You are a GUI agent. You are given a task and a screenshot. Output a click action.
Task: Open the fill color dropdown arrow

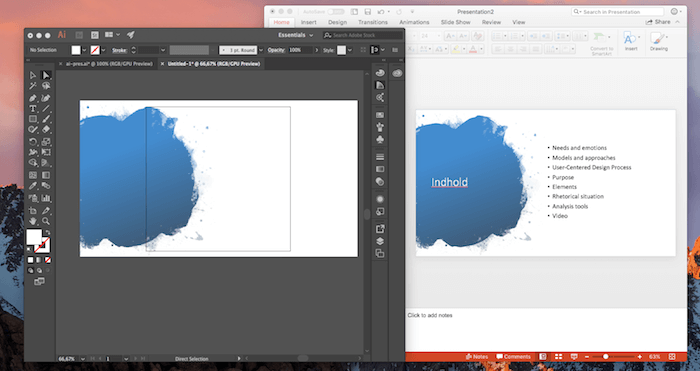[84, 50]
